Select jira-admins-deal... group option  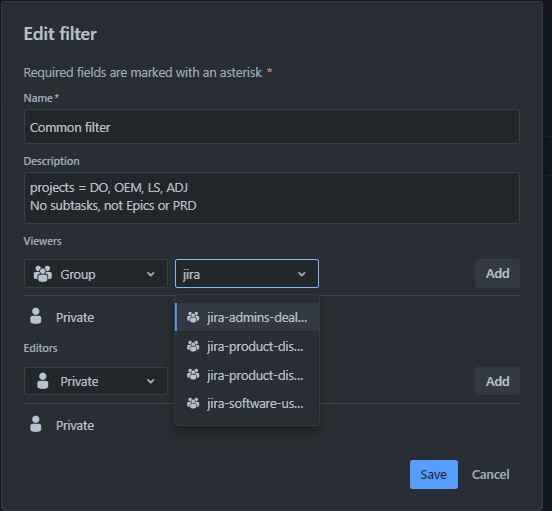tap(247, 317)
